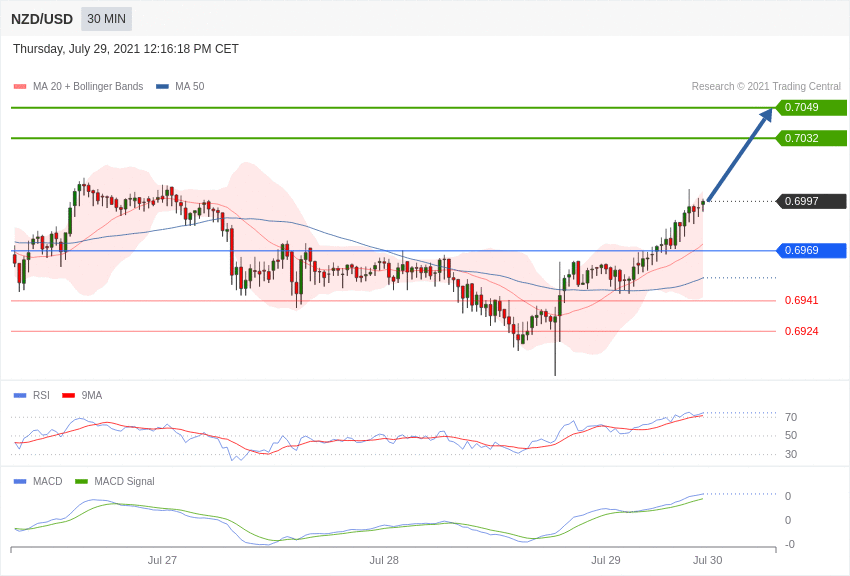Click the RSI legend swatch
Image resolution: width=850 pixels, height=576 pixels.
click(x=20, y=396)
